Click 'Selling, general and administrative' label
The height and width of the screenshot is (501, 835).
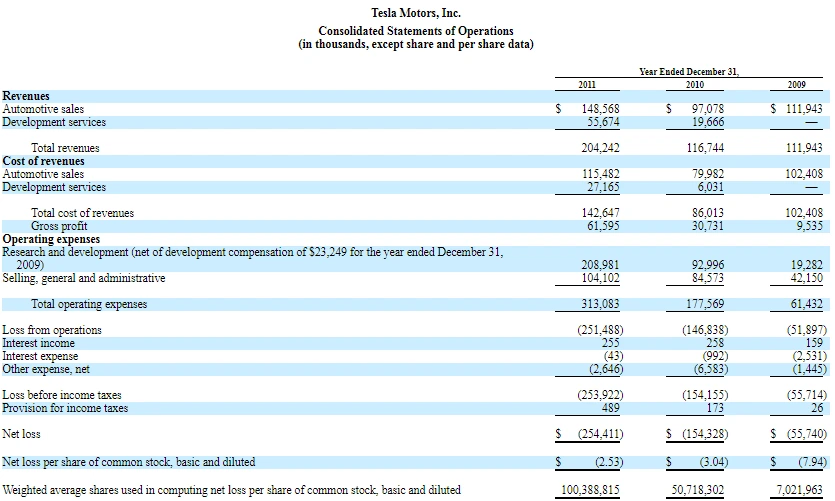[x=84, y=278]
